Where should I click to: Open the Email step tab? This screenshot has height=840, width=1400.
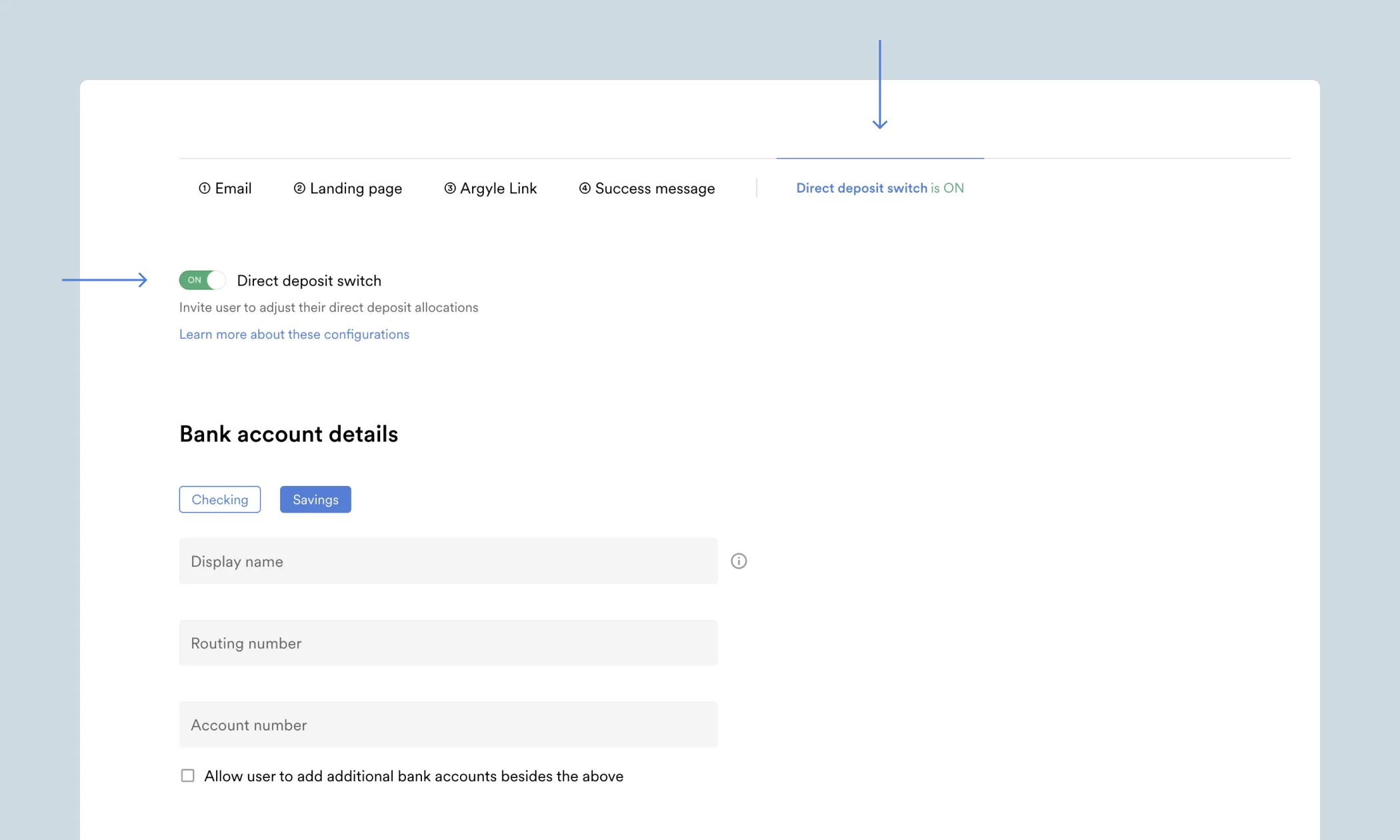[225, 189]
